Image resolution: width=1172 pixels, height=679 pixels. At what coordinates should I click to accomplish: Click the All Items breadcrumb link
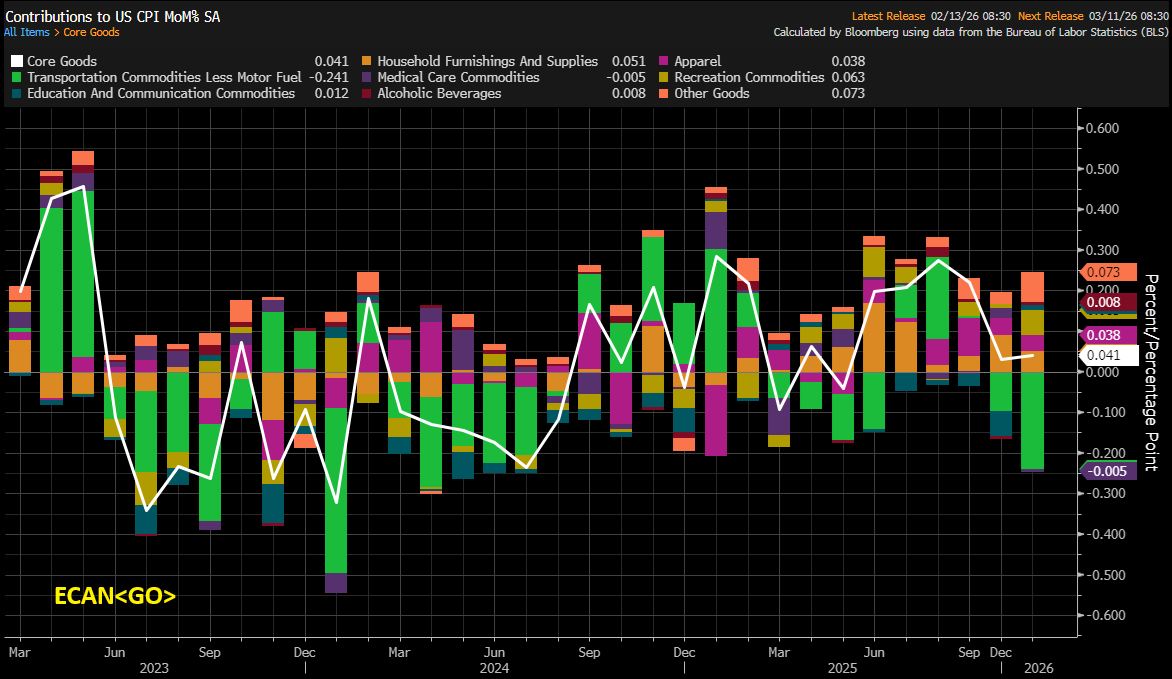coord(26,32)
